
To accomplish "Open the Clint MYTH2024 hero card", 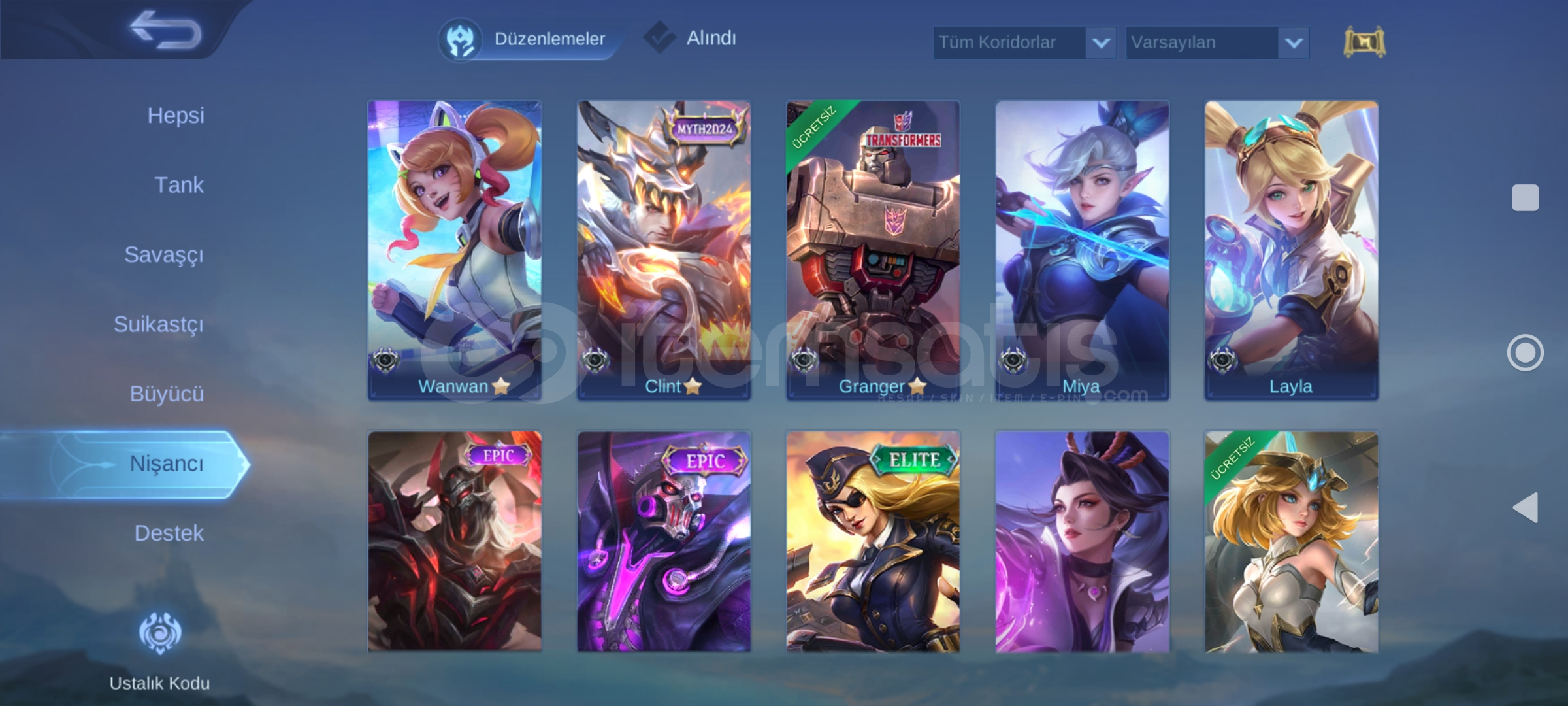I will tap(664, 250).
